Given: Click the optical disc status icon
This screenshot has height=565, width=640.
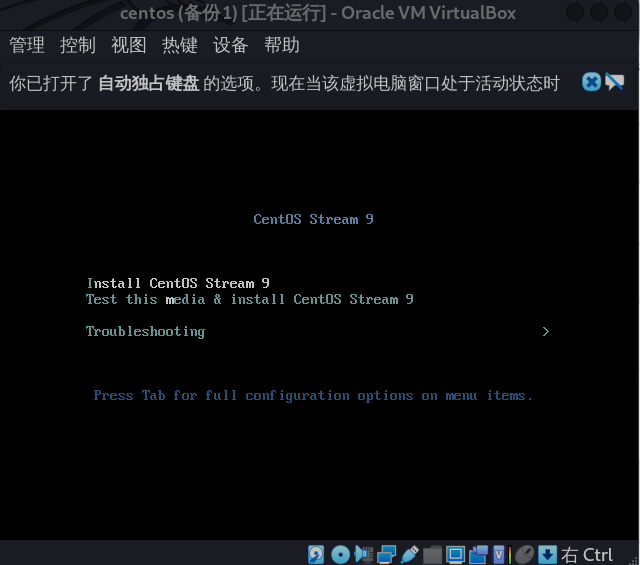Looking at the screenshot, I should click(340, 554).
